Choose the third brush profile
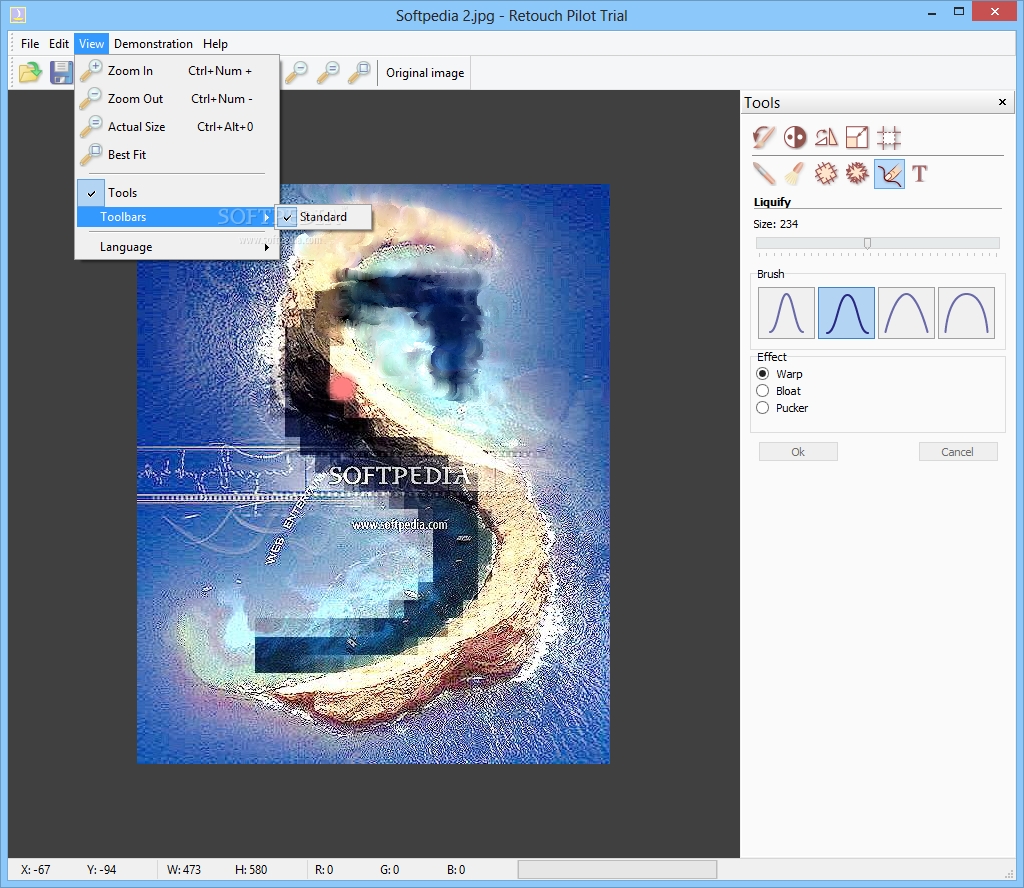Screen dimensions: 1024x888 tap(906, 313)
